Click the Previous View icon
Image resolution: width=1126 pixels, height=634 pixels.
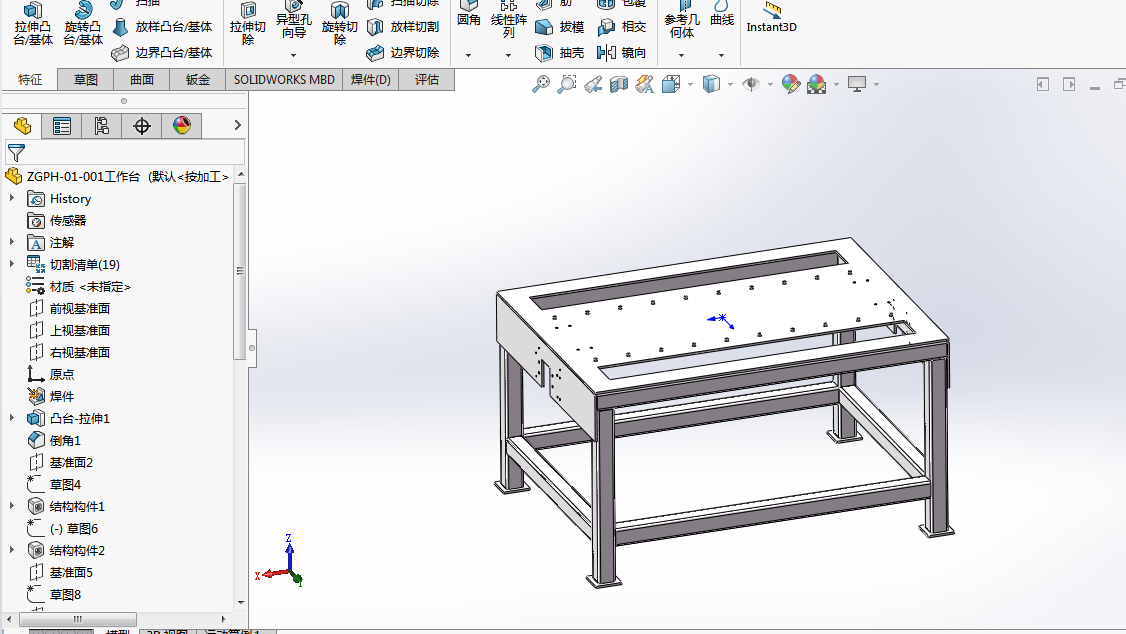tap(592, 84)
